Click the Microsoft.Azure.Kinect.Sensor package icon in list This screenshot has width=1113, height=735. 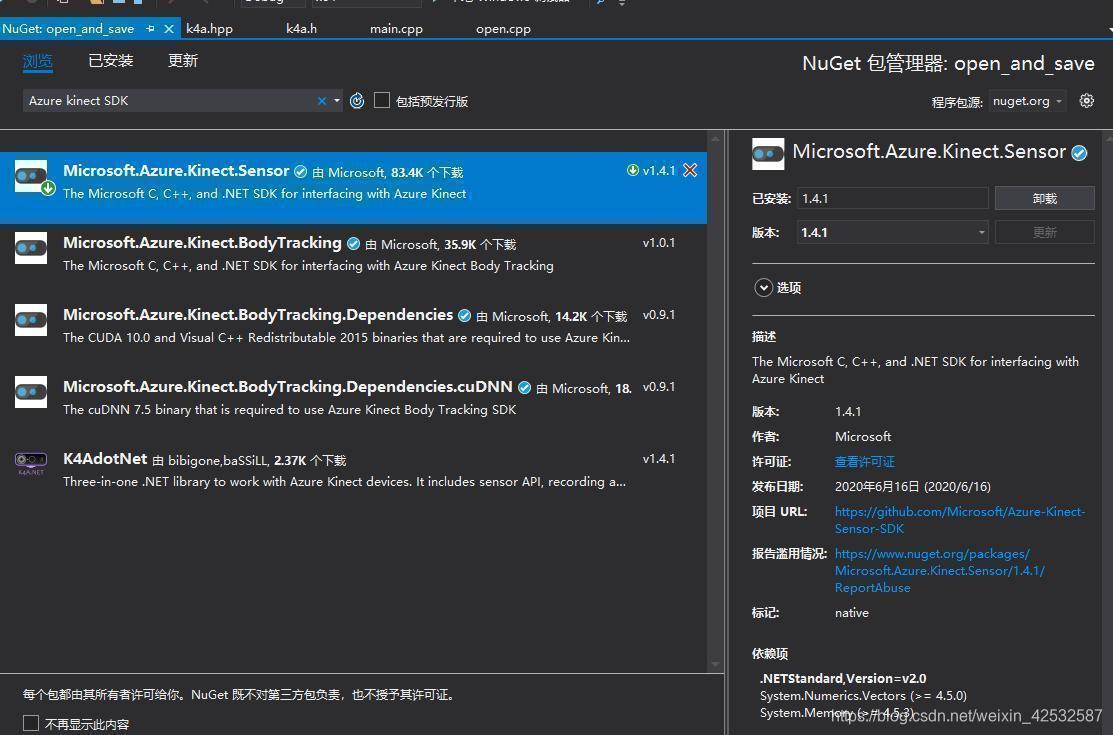point(31,176)
